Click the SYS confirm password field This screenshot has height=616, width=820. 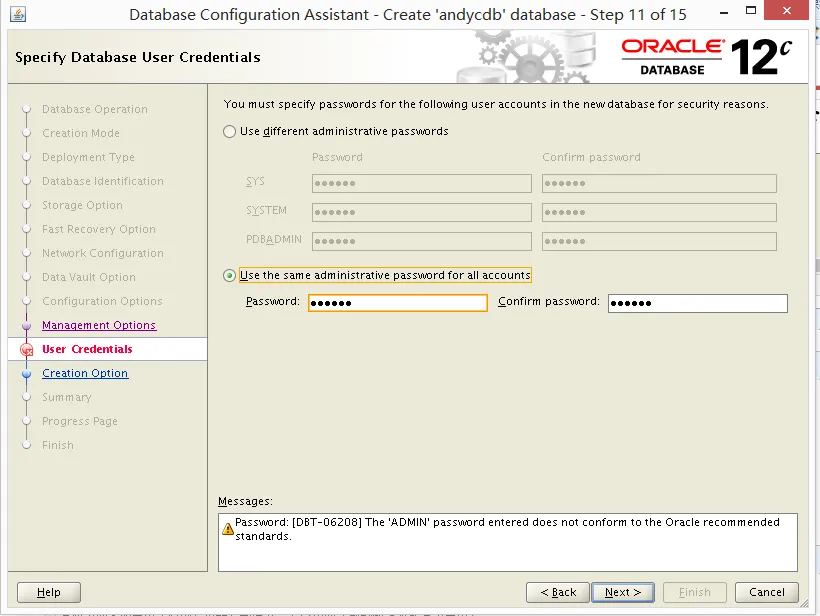[659, 184]
